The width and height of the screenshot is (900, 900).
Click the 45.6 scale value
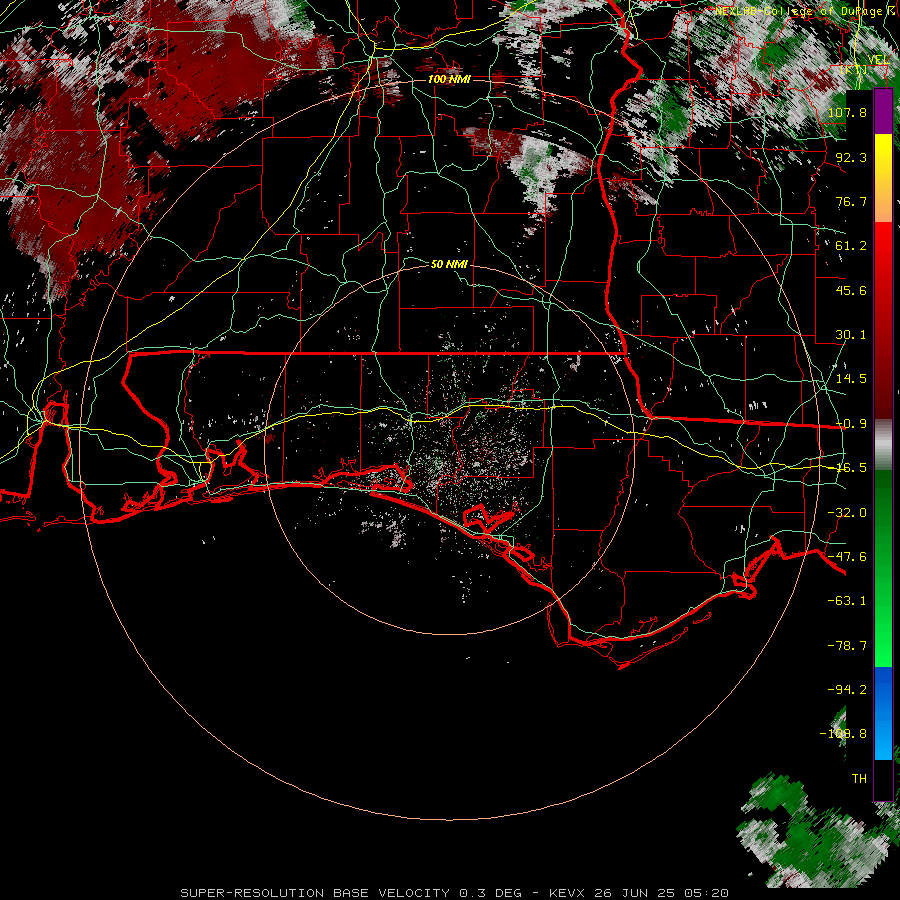coord(851,290)
